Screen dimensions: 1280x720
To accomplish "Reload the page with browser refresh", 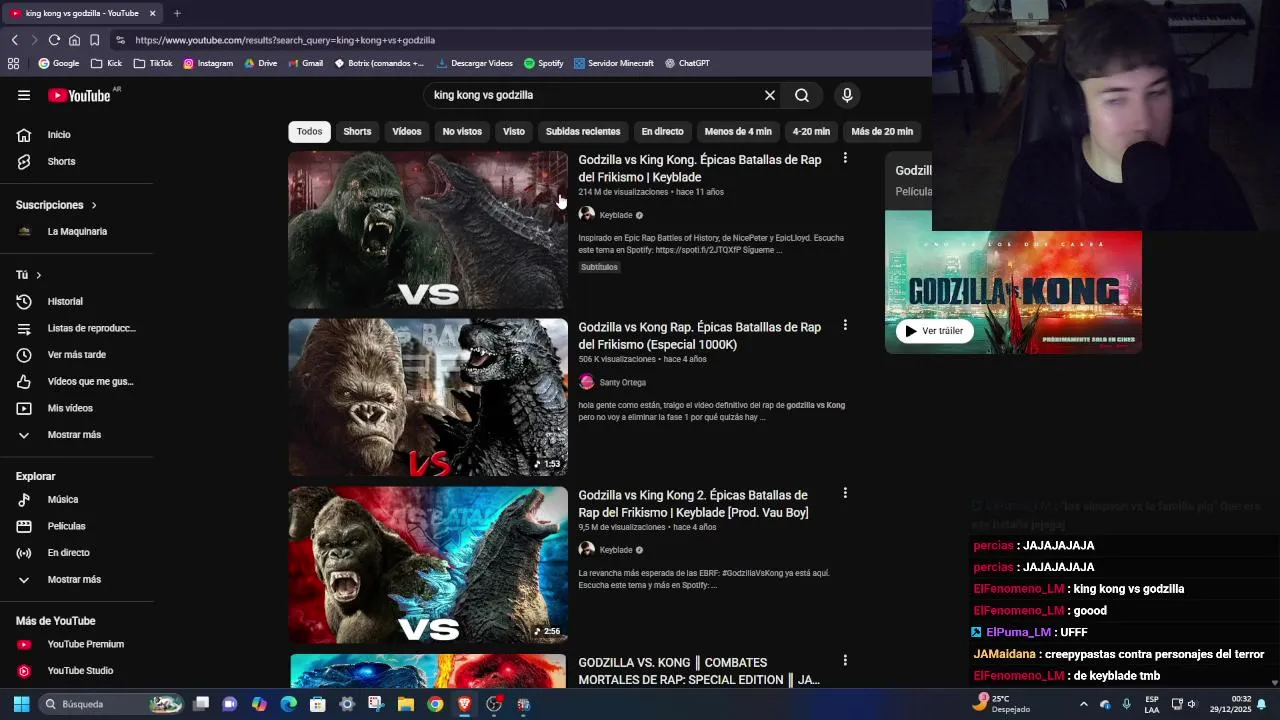I will point(54,40).
